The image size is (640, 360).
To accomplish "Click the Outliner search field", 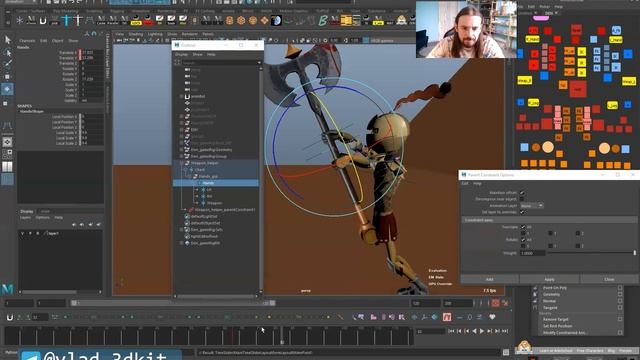I will (x=219, y=63).
